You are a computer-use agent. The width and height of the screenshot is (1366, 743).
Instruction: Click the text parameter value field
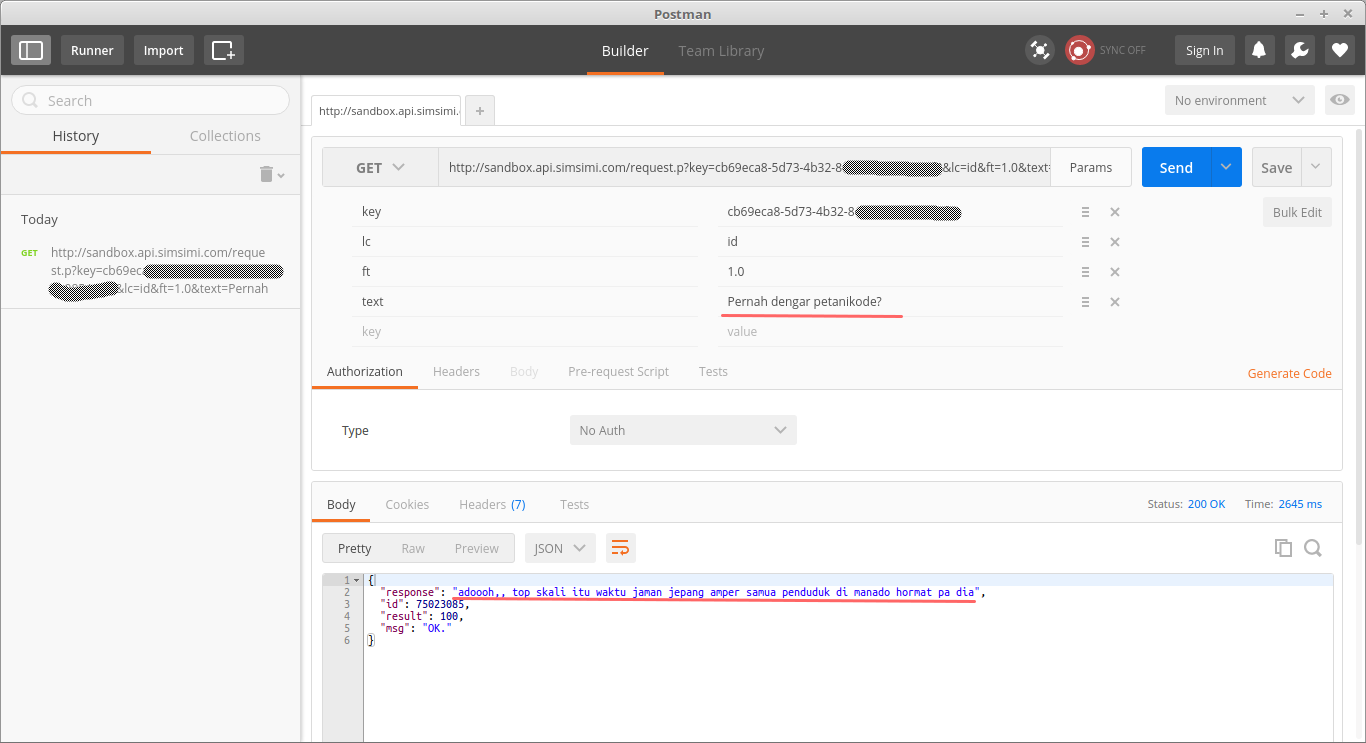[890, 302]
